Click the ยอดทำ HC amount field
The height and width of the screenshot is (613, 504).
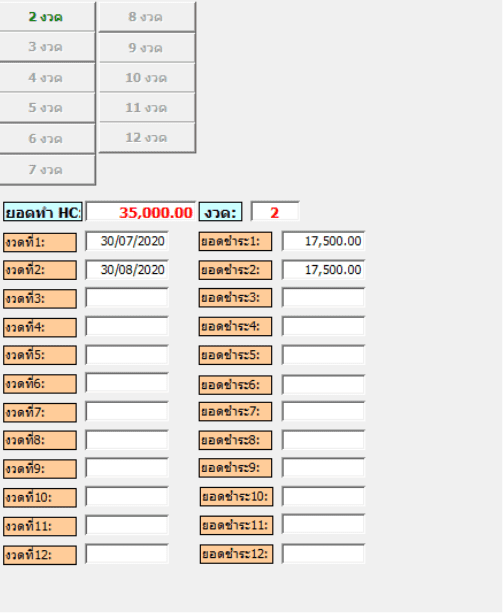140,212
